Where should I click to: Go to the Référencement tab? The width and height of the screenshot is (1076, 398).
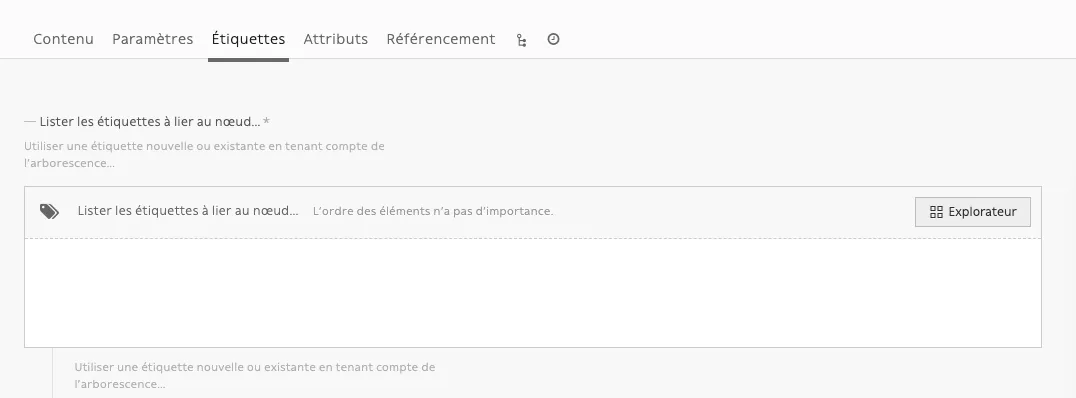(x=441, y=39)
